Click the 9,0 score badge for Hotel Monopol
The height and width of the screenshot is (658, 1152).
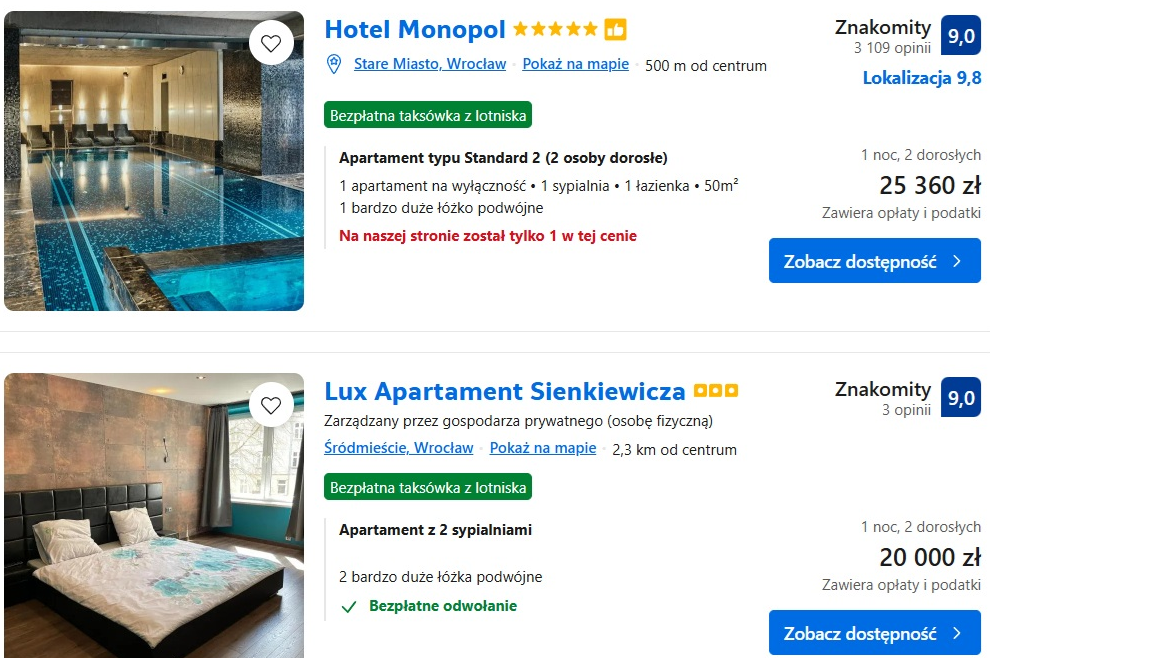960,35
